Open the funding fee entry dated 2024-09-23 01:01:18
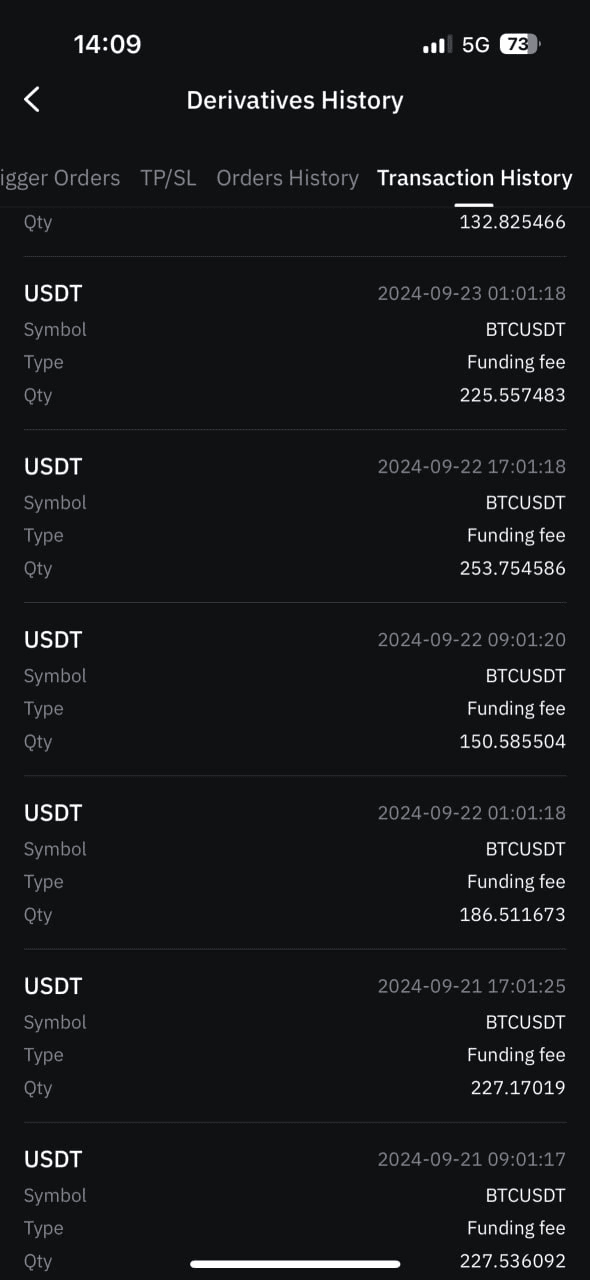 coord(295,343)
